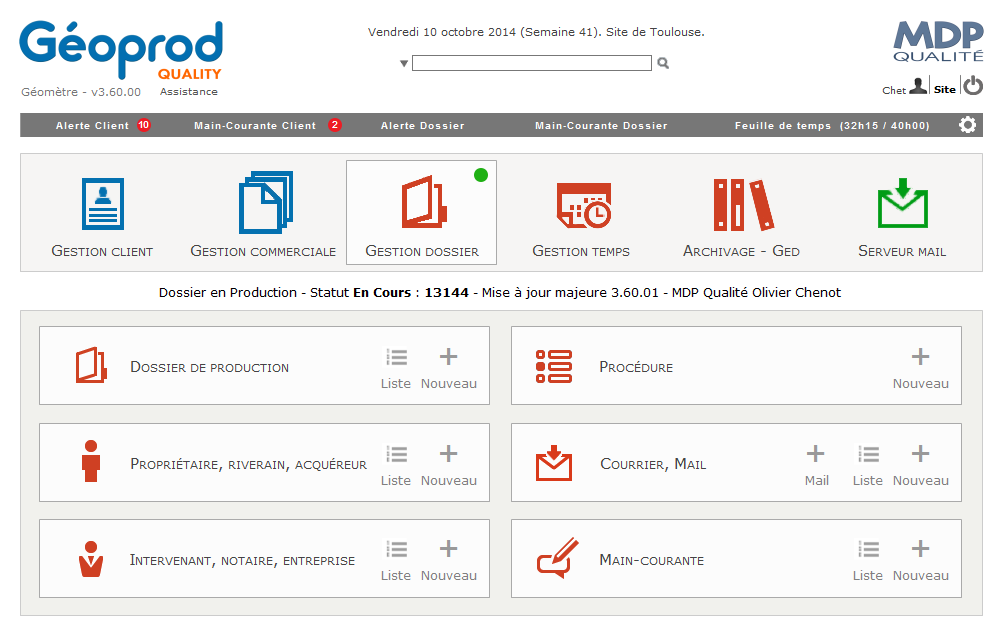Screen dimensions: 998x633
Task: Click the Procédure title text
Action: pyautogui.click(x=636, y=367)
